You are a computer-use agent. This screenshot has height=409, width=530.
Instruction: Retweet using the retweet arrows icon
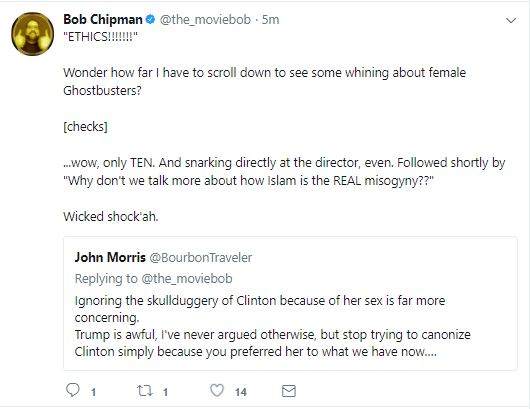145,391
